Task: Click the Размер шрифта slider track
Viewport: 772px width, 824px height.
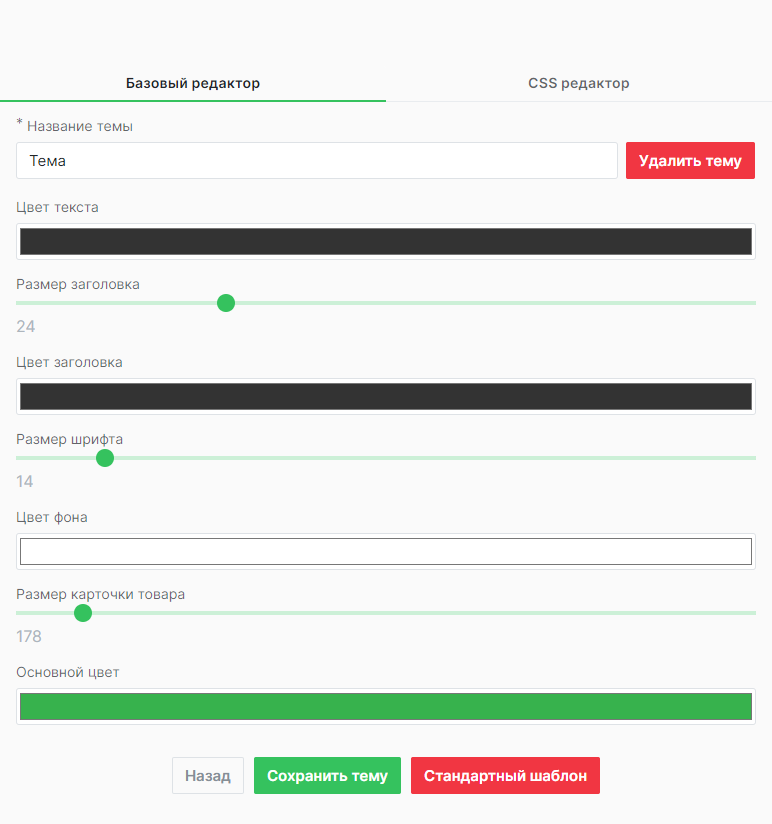Action: [x=450, y=458]
